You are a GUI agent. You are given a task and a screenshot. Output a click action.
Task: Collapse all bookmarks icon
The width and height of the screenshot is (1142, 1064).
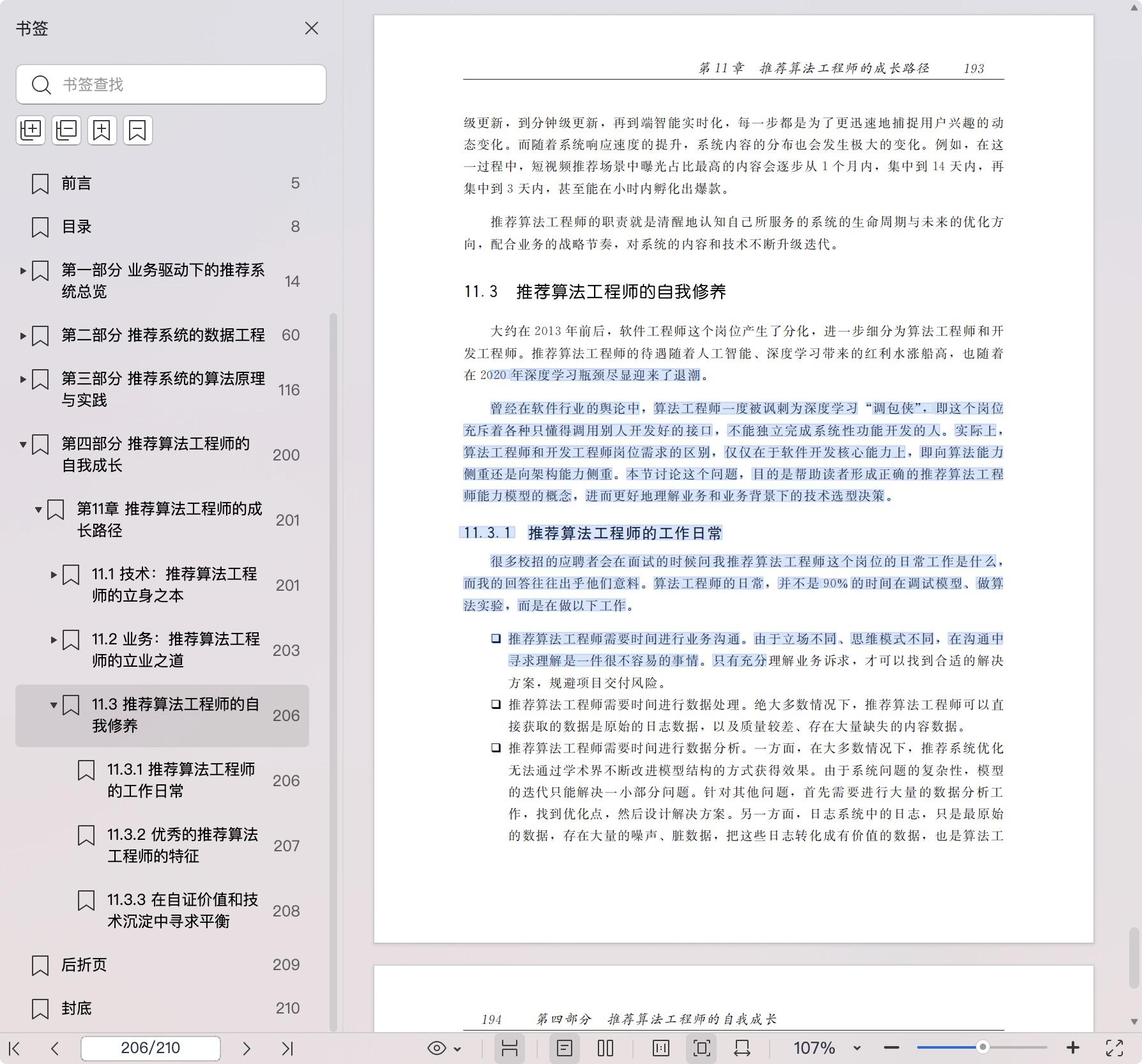click(x=66, y=130)
